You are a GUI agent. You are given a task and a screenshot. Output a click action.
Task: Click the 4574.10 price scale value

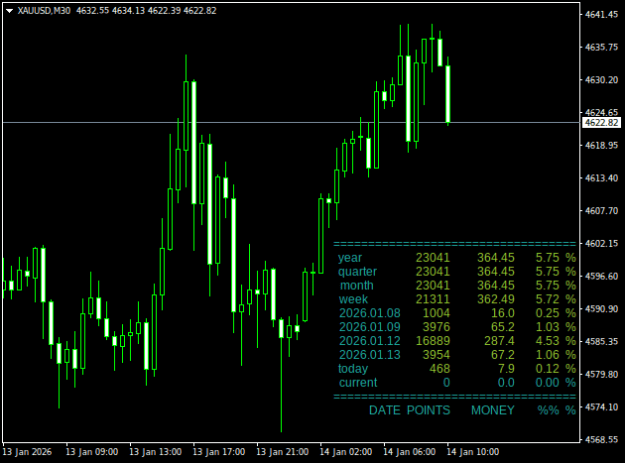pos(601,407)
